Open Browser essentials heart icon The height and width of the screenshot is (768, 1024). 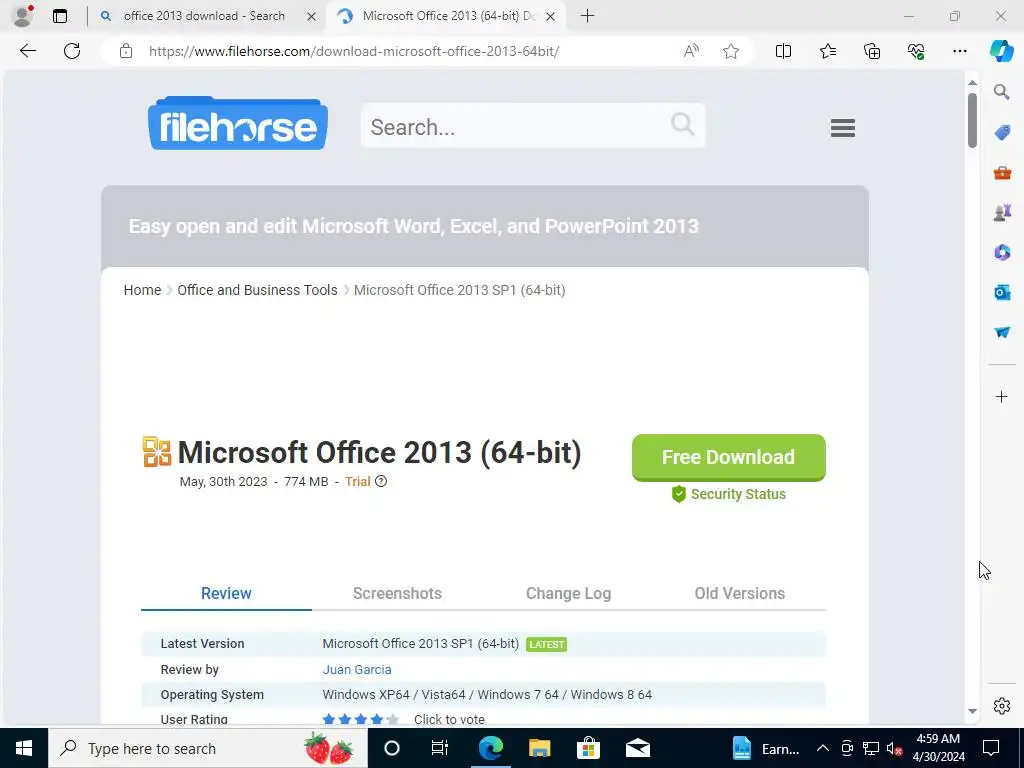click(916, 51)
